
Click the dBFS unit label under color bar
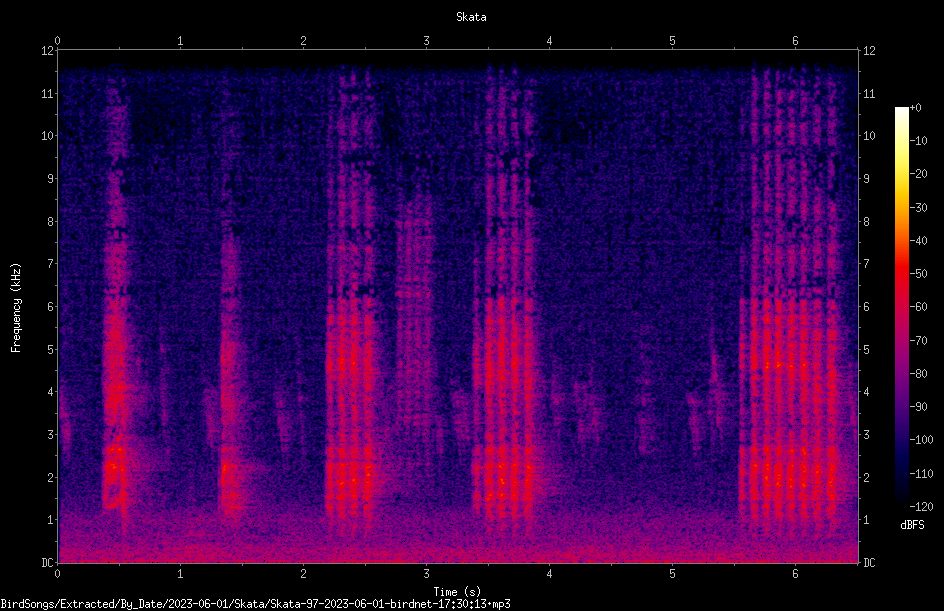pyautogui.click(x=912, y=525)
